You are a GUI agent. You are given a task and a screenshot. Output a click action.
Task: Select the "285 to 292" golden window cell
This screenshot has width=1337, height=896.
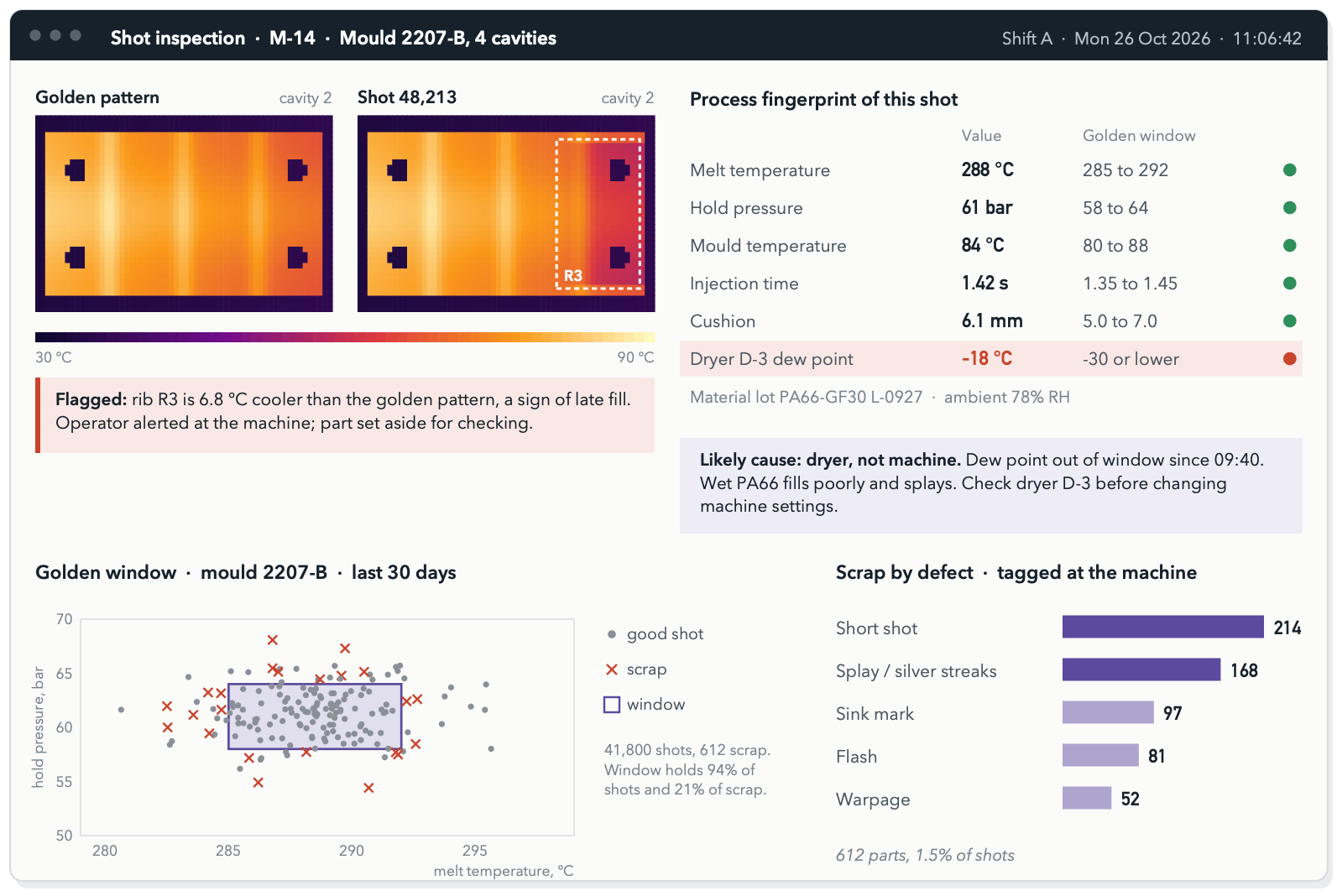pos(1125,170)
